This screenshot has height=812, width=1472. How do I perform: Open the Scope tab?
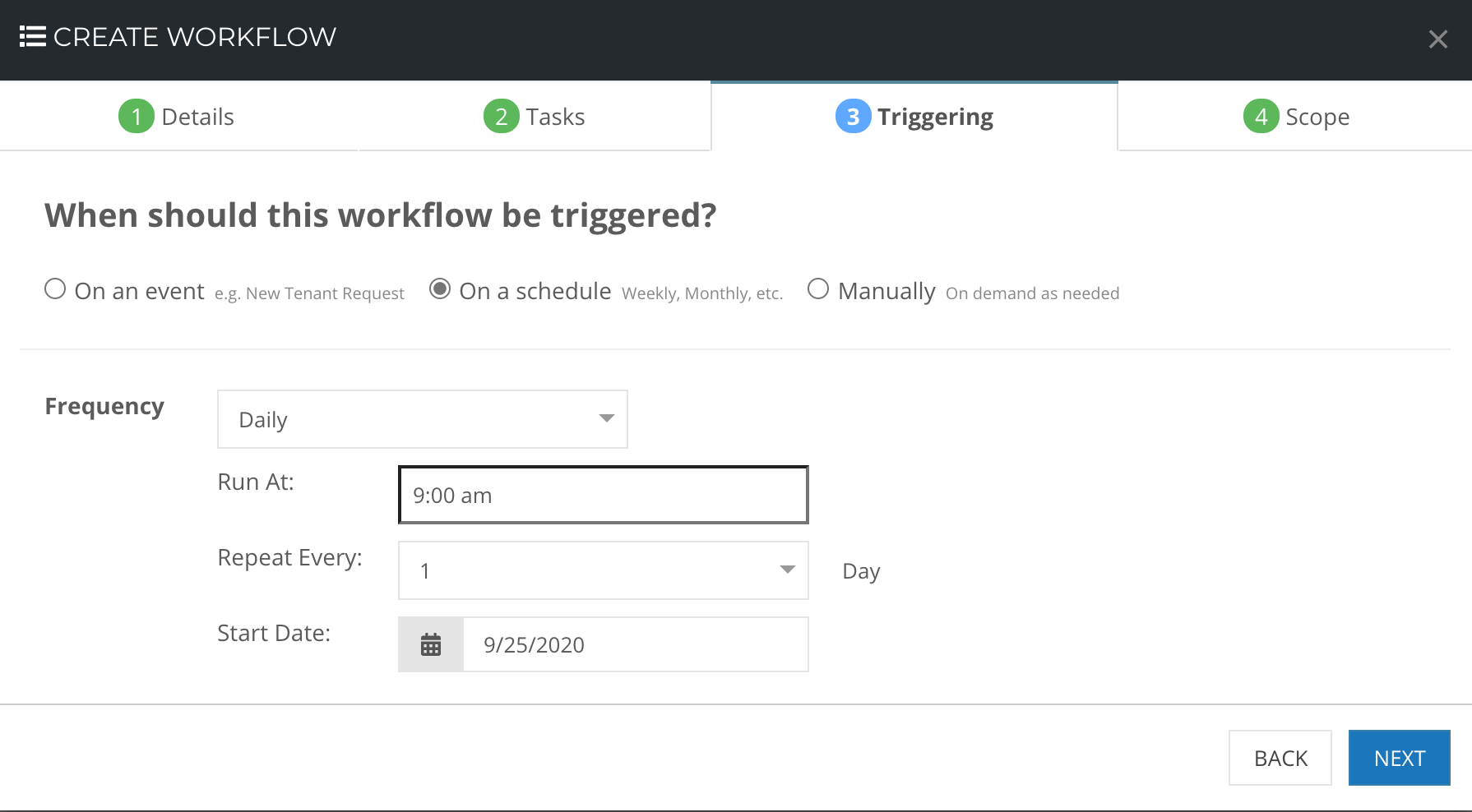coord(1296,116)
